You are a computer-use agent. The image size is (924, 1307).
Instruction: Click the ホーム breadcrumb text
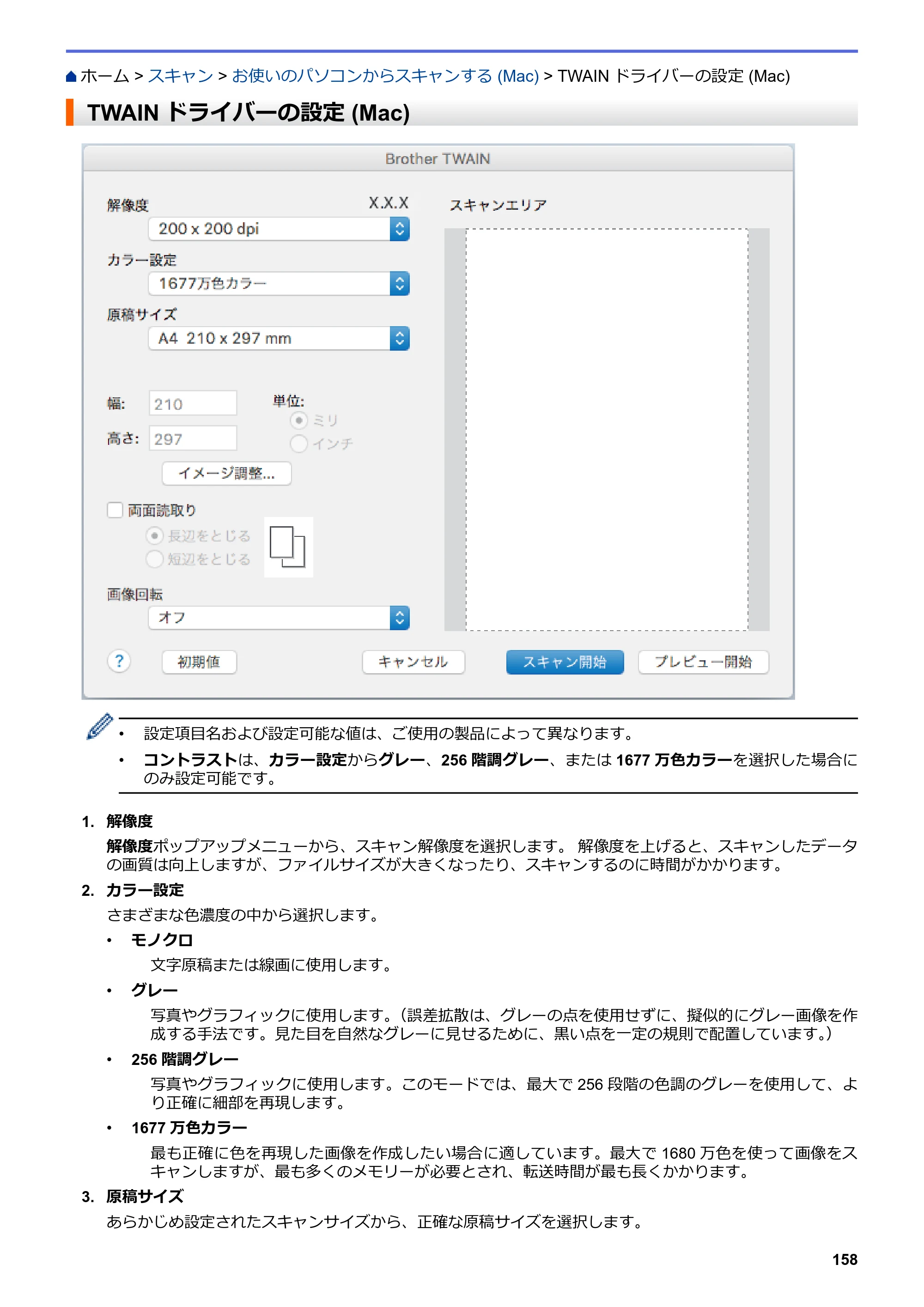click(x=105, y=76)
